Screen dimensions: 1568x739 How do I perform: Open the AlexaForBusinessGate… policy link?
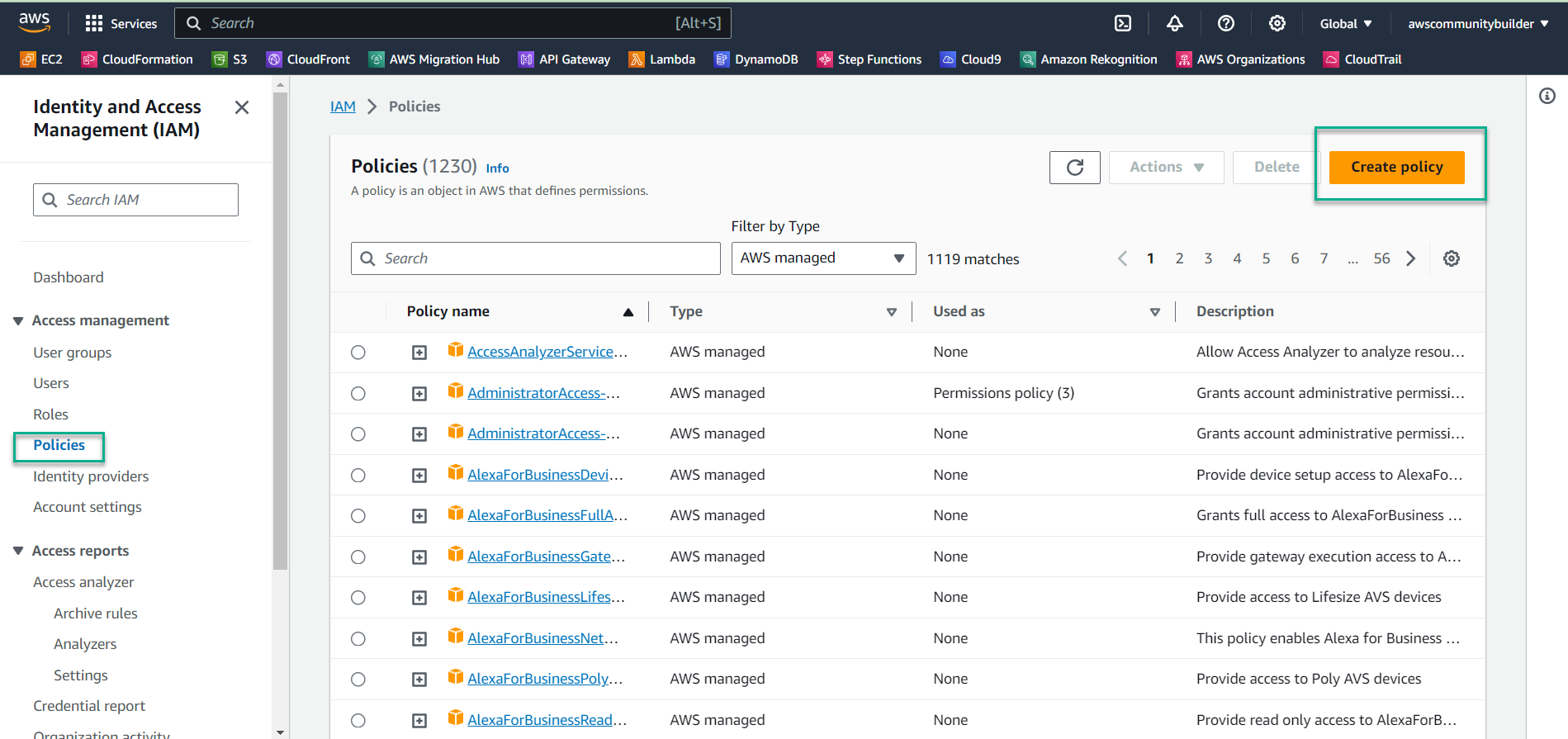click(x=546, y=557)
